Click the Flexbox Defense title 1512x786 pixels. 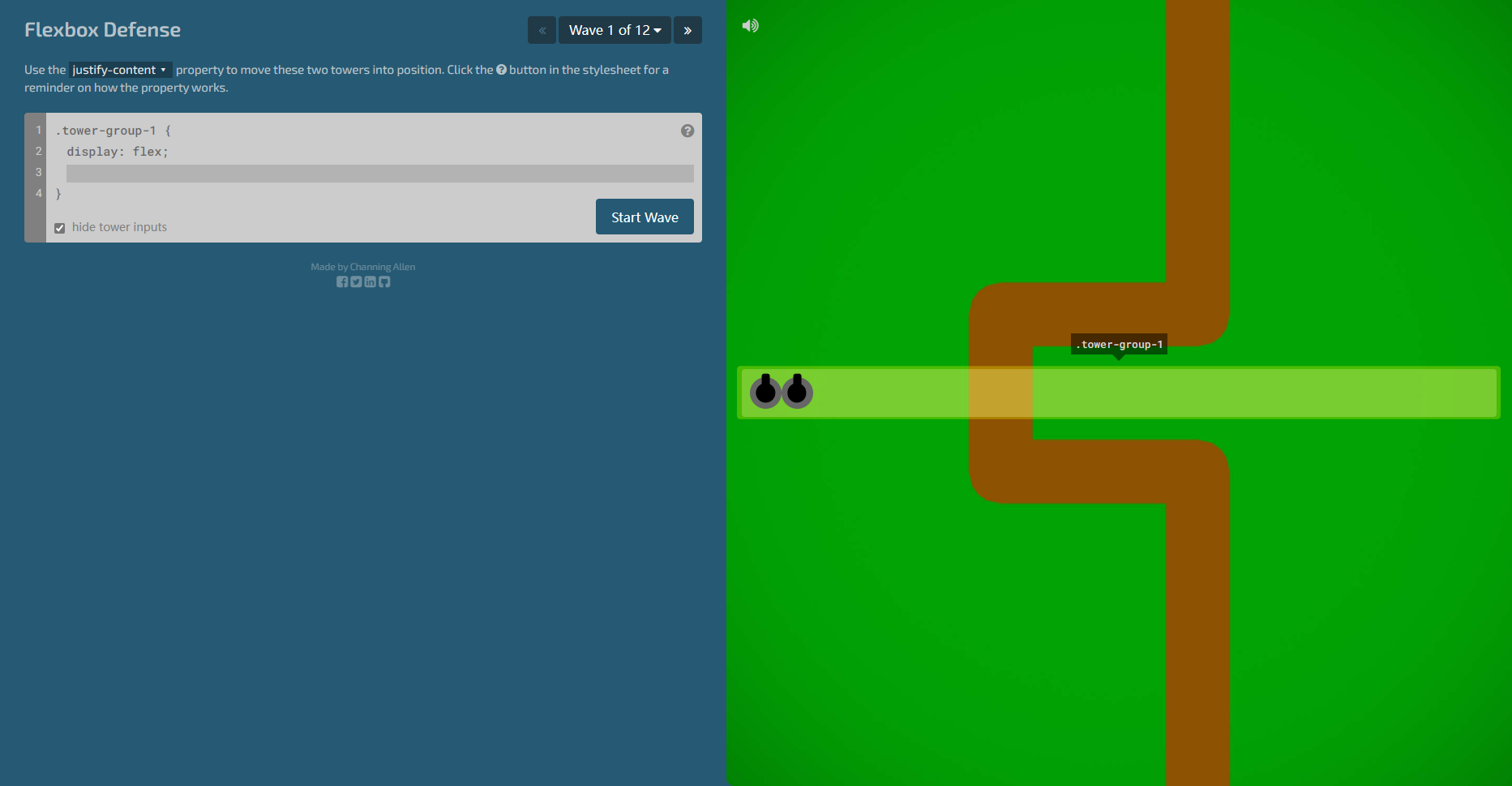(102, 30)
